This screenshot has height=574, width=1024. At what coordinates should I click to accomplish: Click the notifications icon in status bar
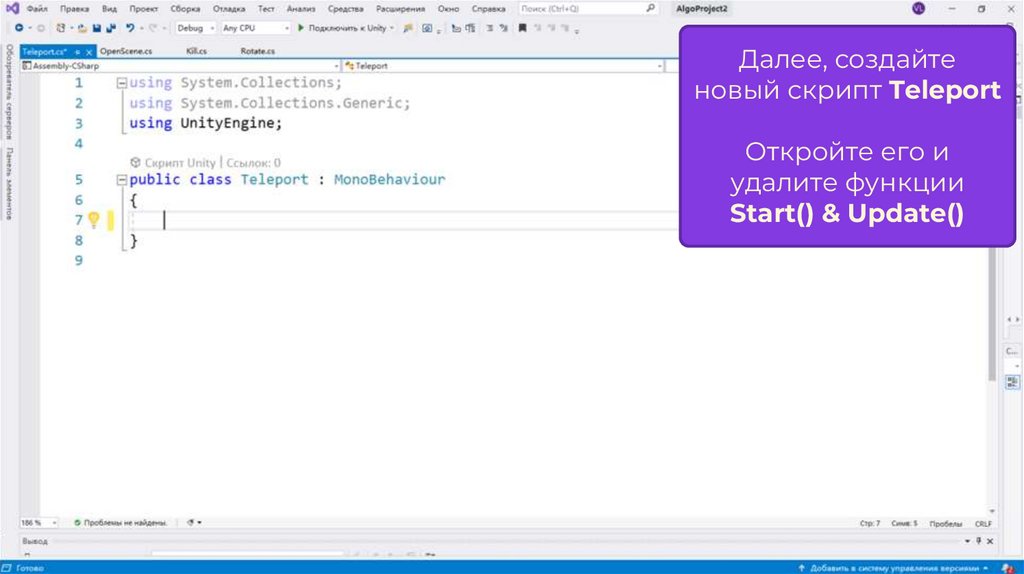tap(1008, 568)
